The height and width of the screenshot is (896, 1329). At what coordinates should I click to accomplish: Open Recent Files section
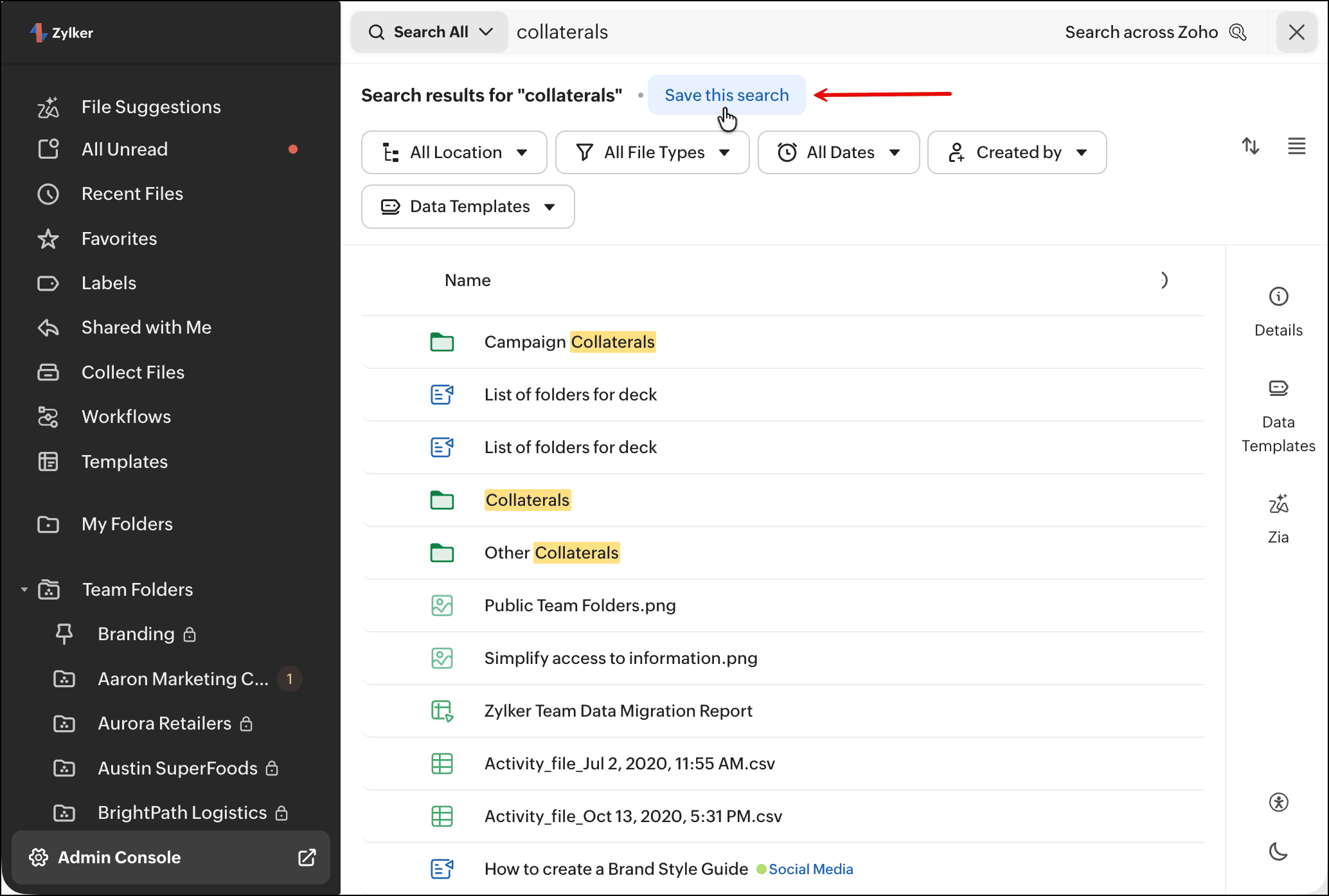pyautogui.click(x=132, y=193)
